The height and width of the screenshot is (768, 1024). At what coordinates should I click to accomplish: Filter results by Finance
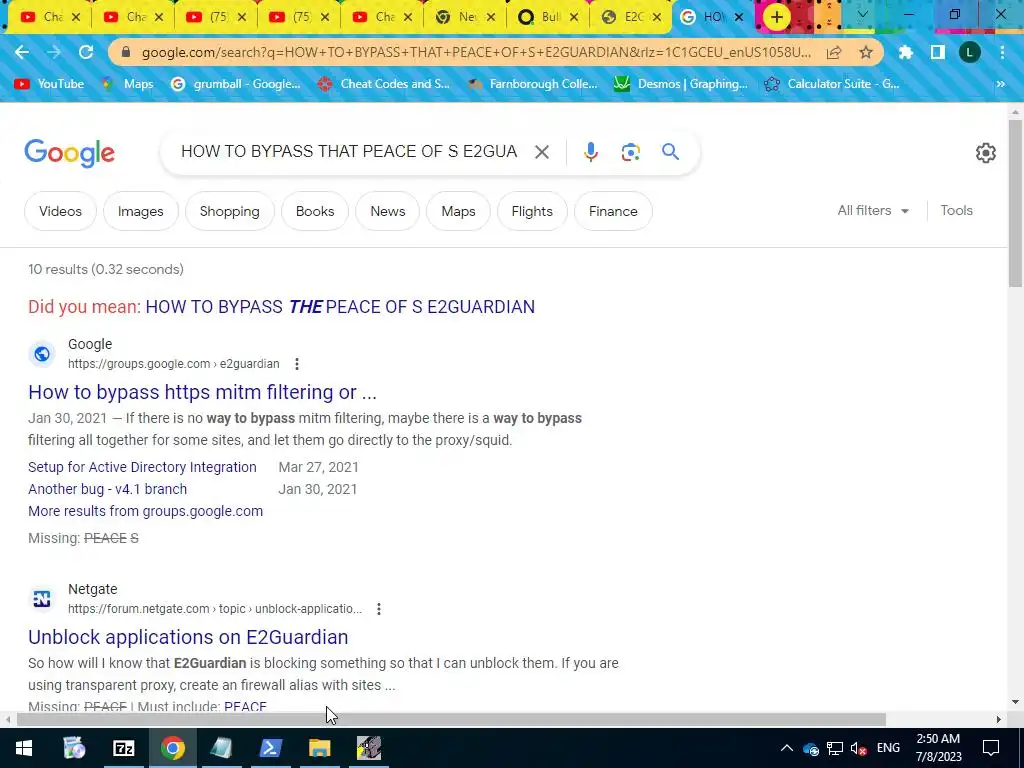pyautogui.click(x=613, y=212)
